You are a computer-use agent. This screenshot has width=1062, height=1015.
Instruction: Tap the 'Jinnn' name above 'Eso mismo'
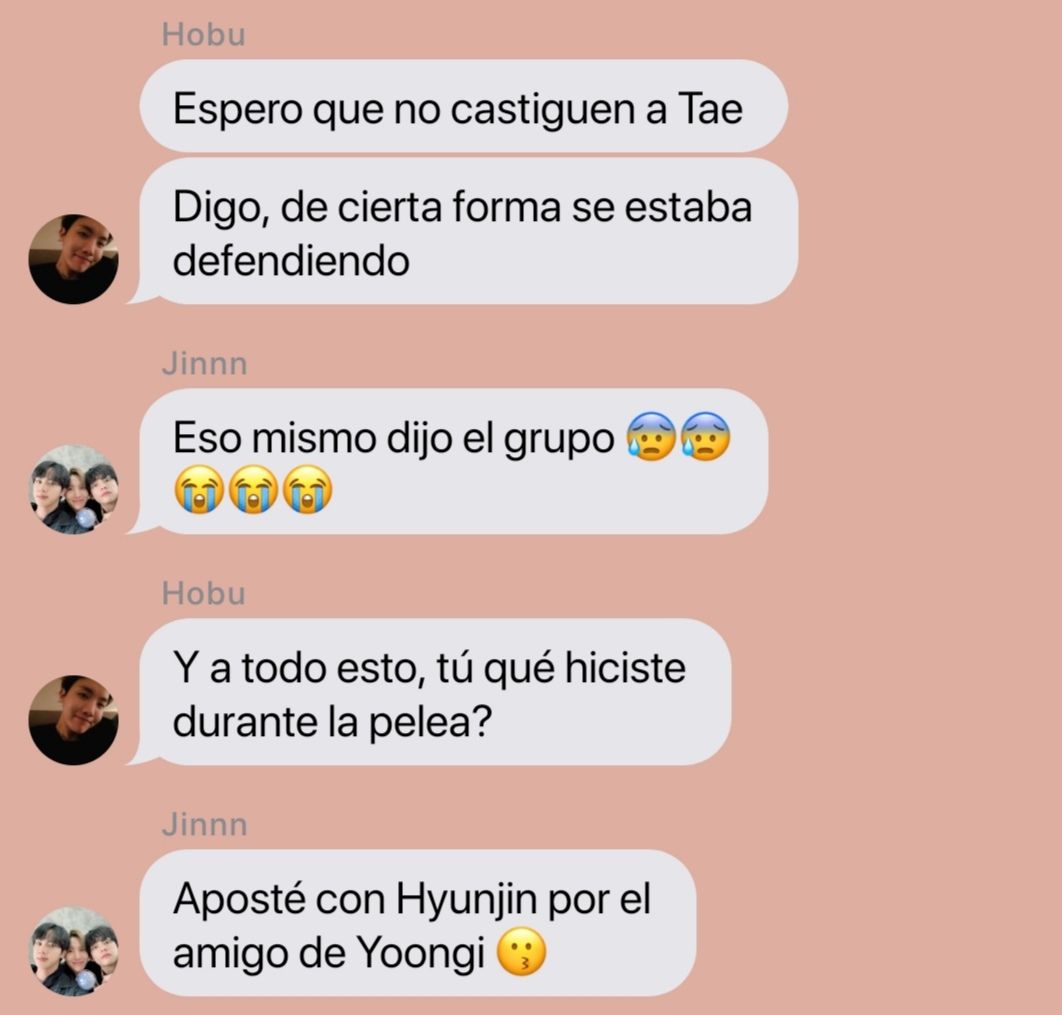pyautogui.click(x=205, y=364)
